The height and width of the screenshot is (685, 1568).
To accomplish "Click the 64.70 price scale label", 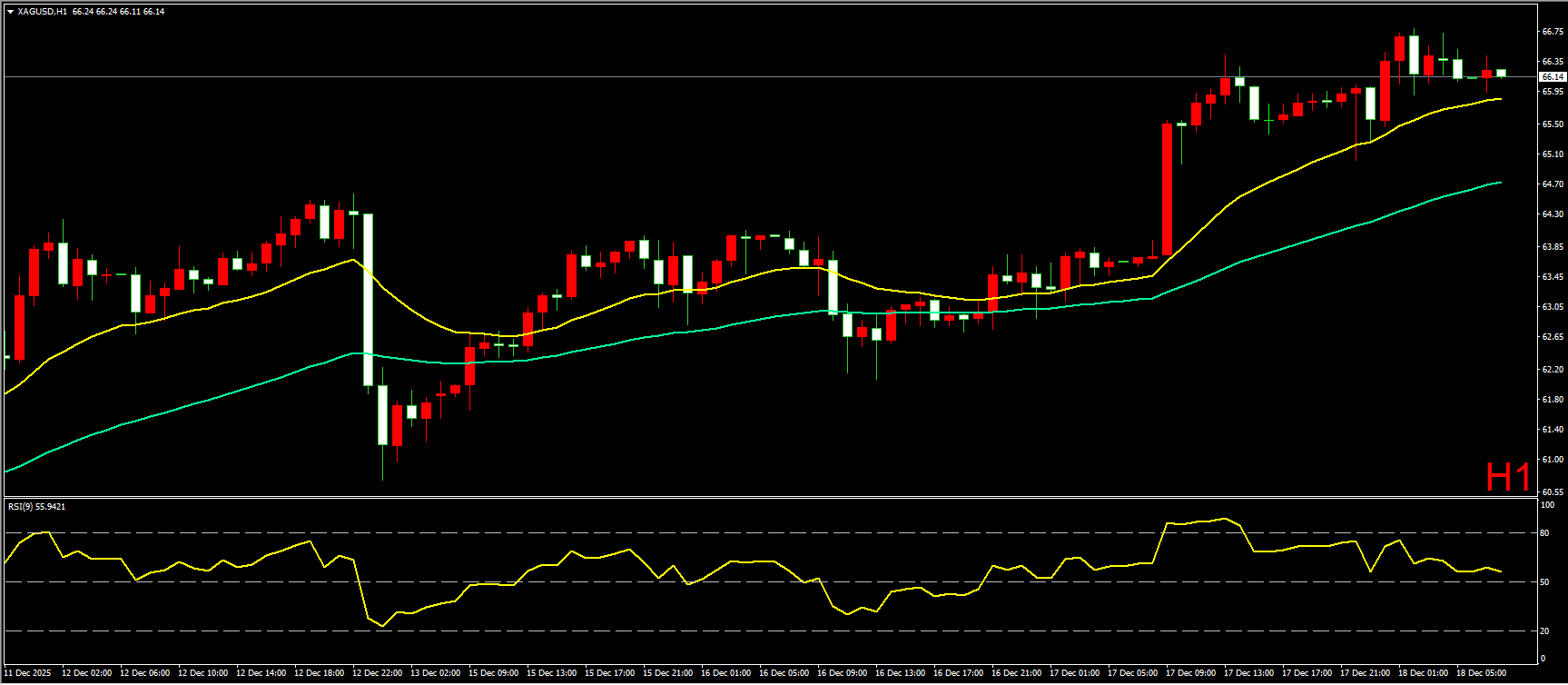I will 1553,184.
